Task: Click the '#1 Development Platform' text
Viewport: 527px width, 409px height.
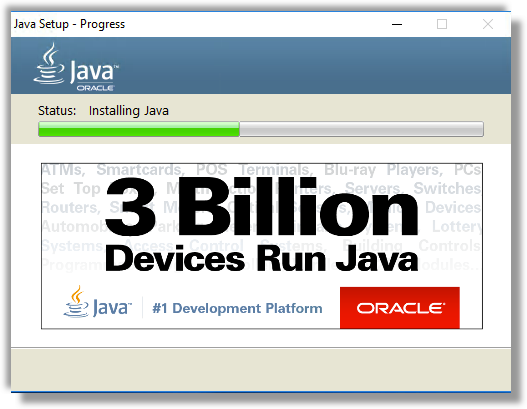Action: [x=237, y=308]
